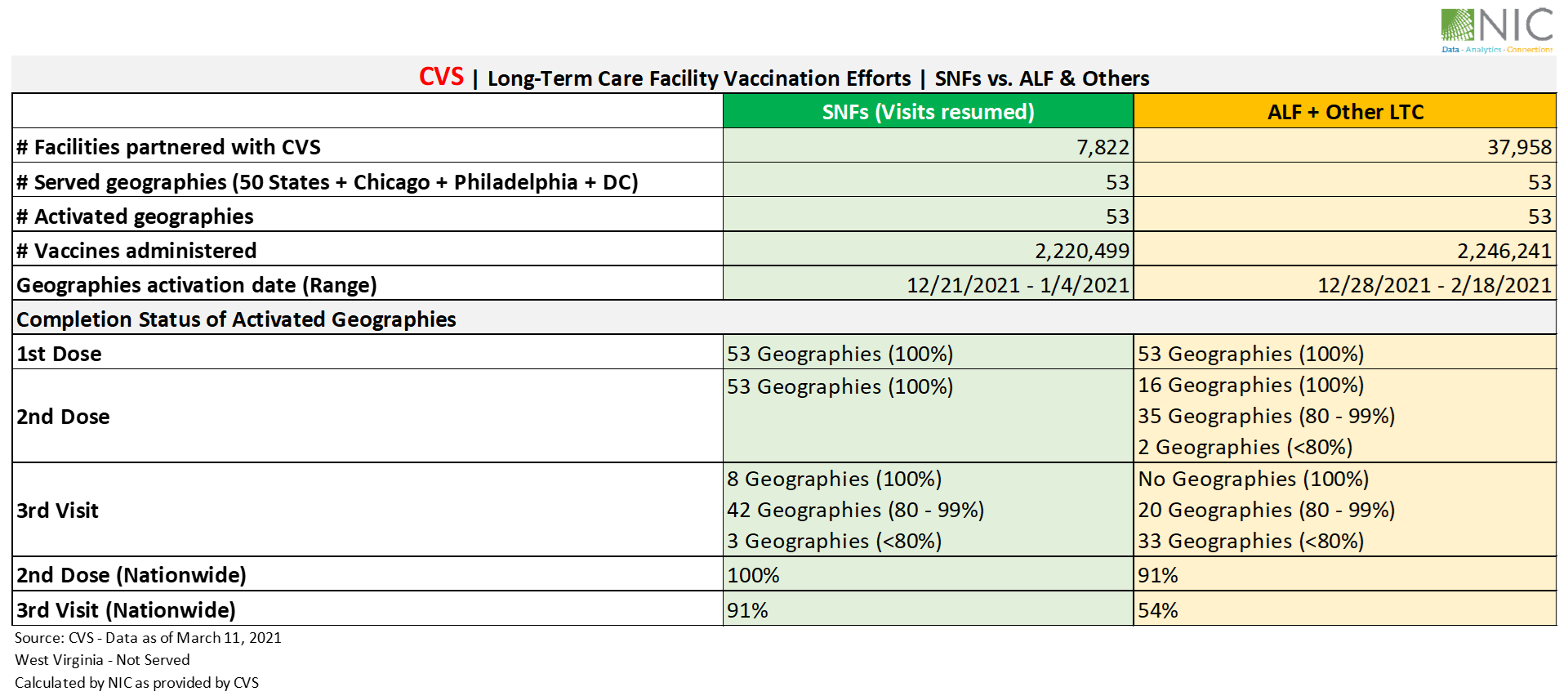
Task: Click 'Source: CVS - Data as of March 11, 2021'
Action: [x=148, y=637]
